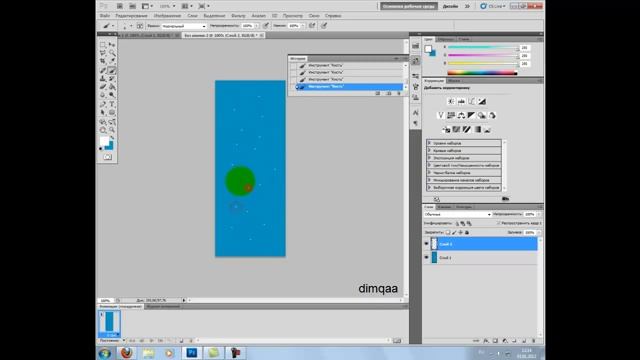Delete current state in History panel
640x360 pixels.
(x=399, y=93)
